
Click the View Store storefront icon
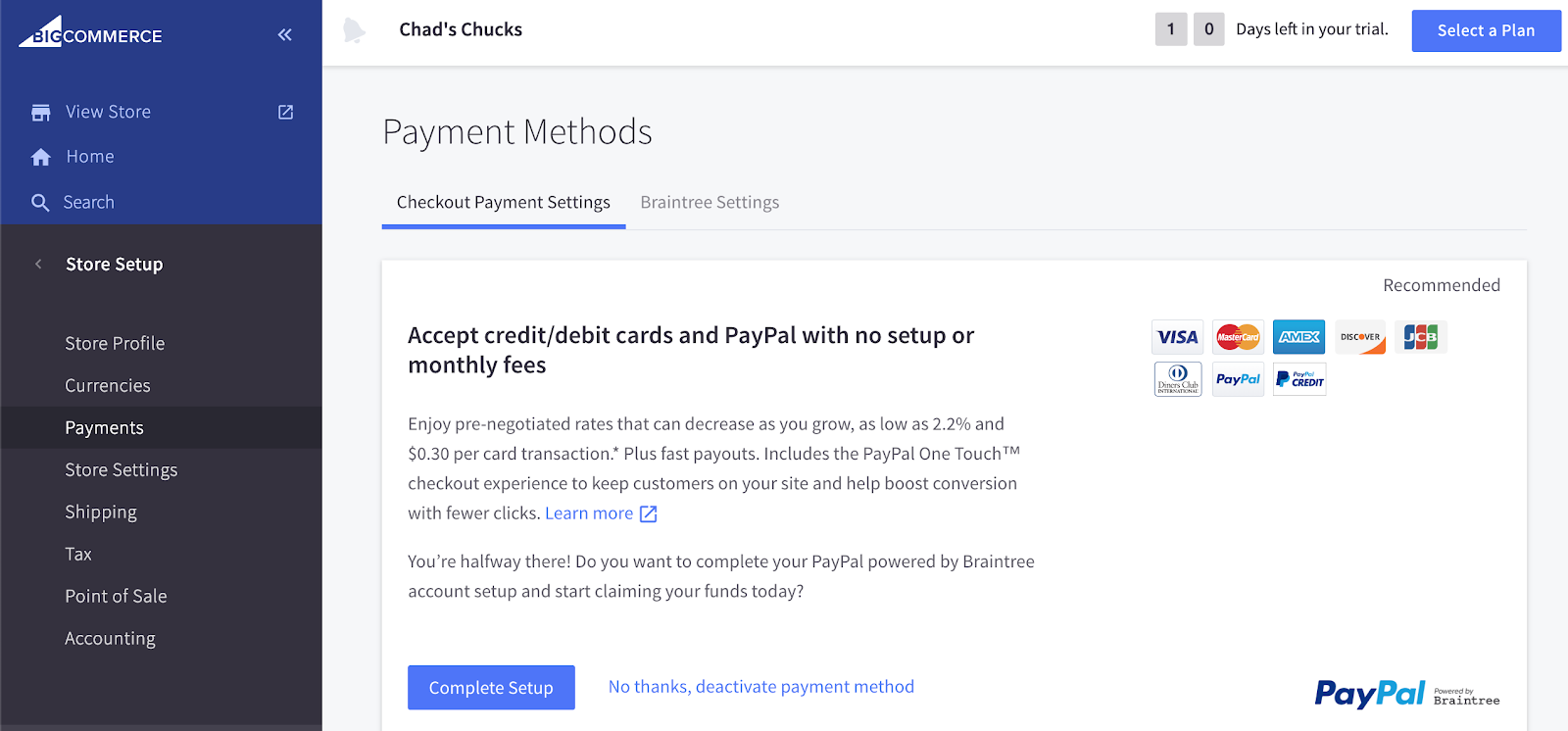coord(40,113)
